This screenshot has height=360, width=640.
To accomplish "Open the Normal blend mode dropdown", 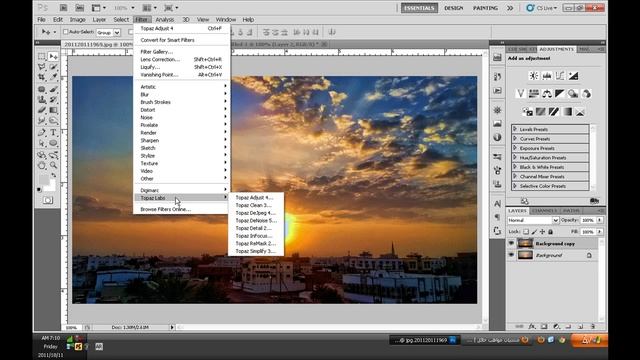I will click(x=533, y=220).
